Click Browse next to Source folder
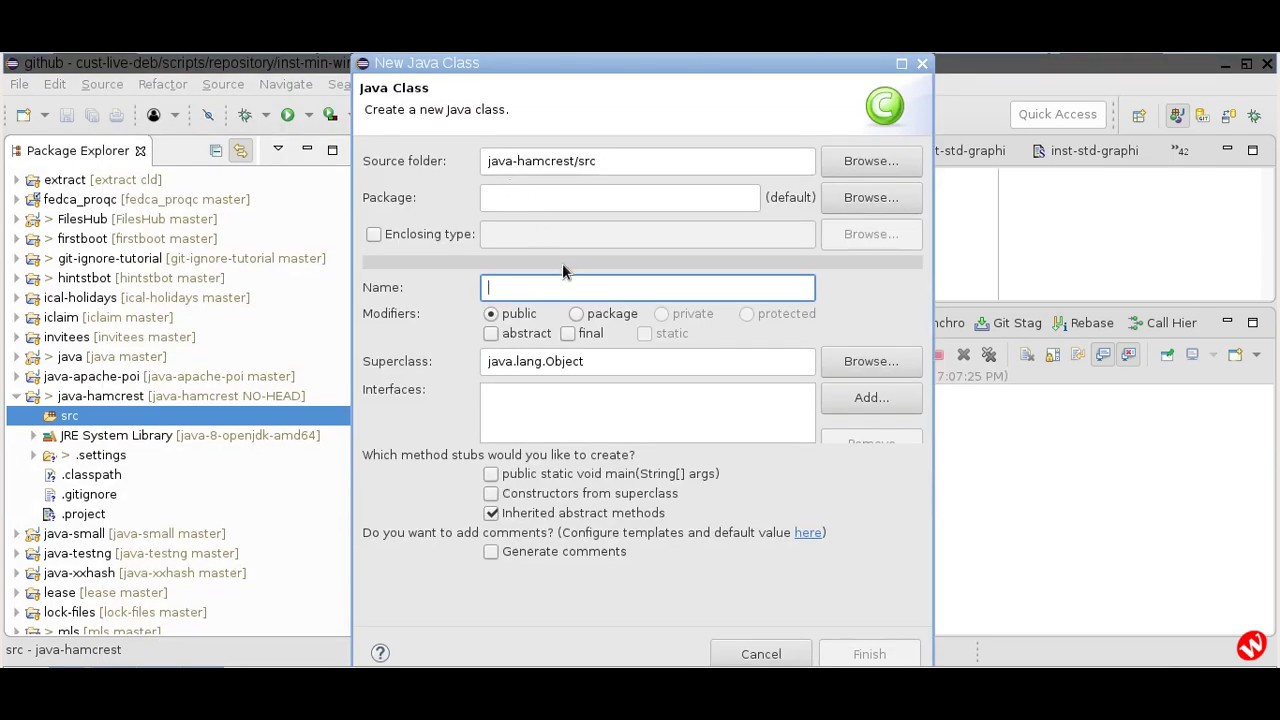 click(871, 161)
